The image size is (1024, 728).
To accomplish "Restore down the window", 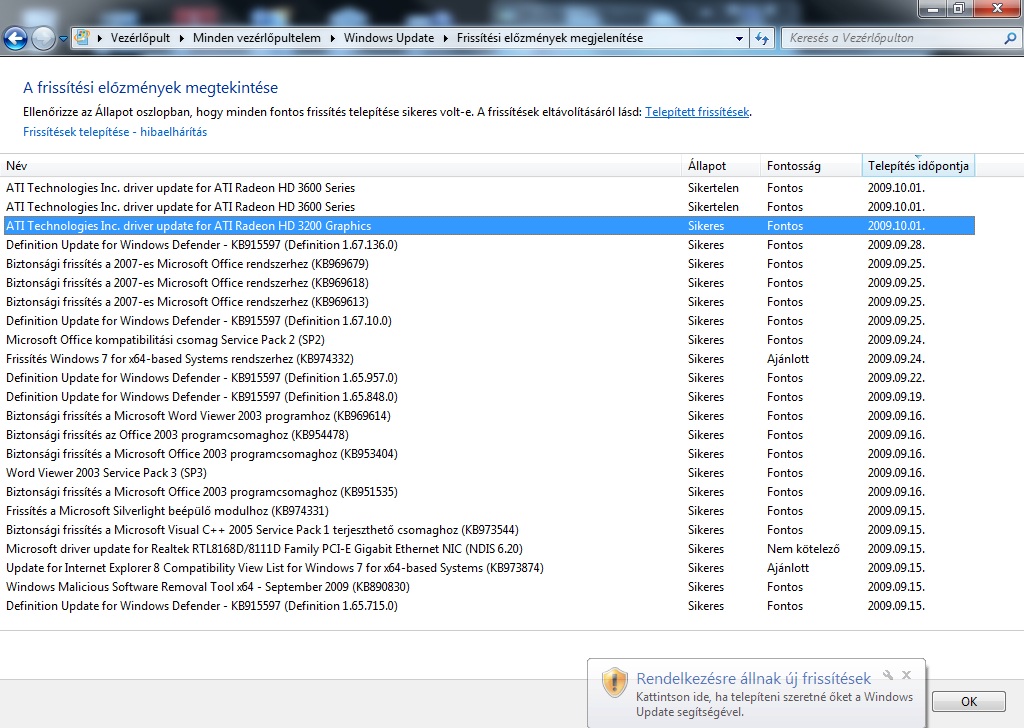I will click(x=958, y=8).
